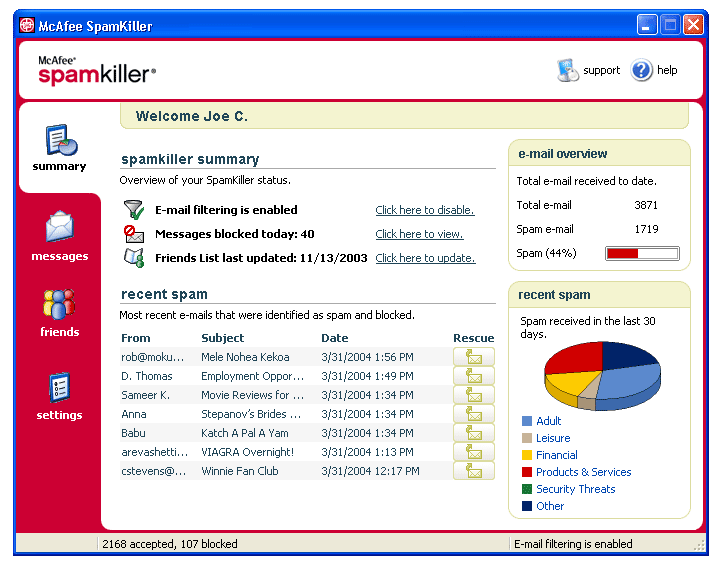Select sender 'D. Thomas' in spam list
Image resolution: width=721 pixels, height=569 pixels.
click(147, 376)
